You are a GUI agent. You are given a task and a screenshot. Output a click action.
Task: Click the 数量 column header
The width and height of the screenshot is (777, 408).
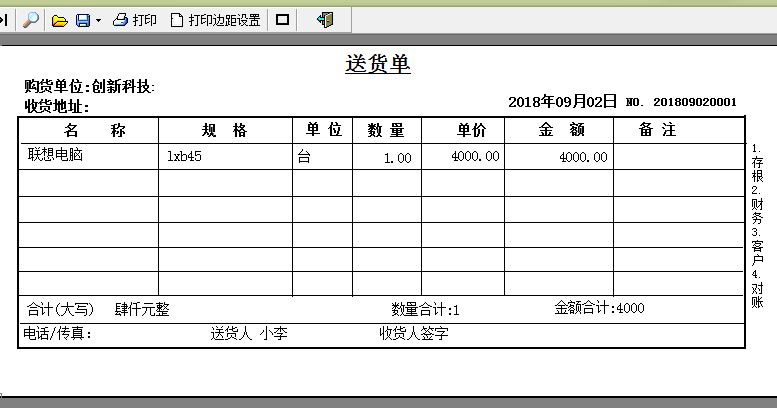pyautogui.click(x=386, y=130)
